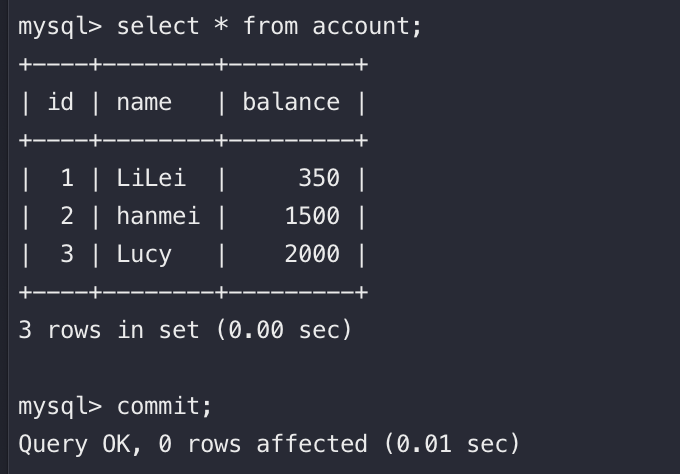Viewport: 680px width, 474px height.
Task: Click the asterisk in the select statement
Action: [221, 24]
